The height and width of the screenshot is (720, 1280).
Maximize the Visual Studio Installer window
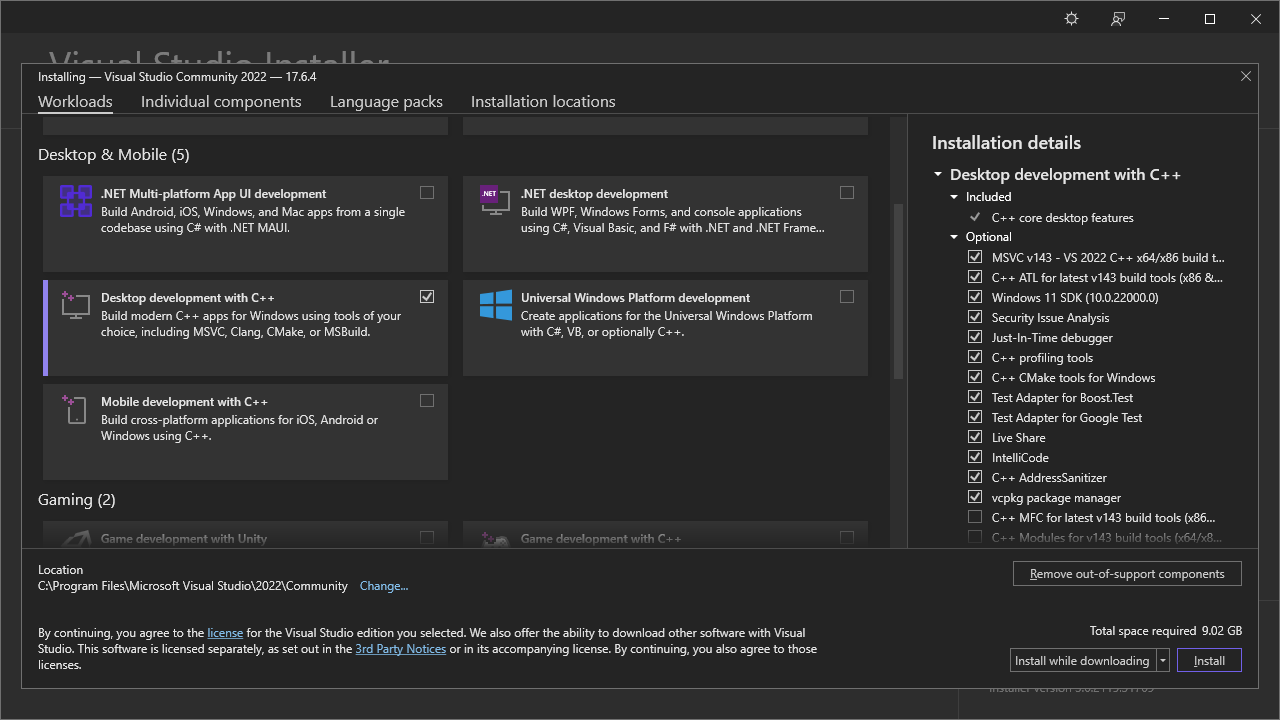1210,19
